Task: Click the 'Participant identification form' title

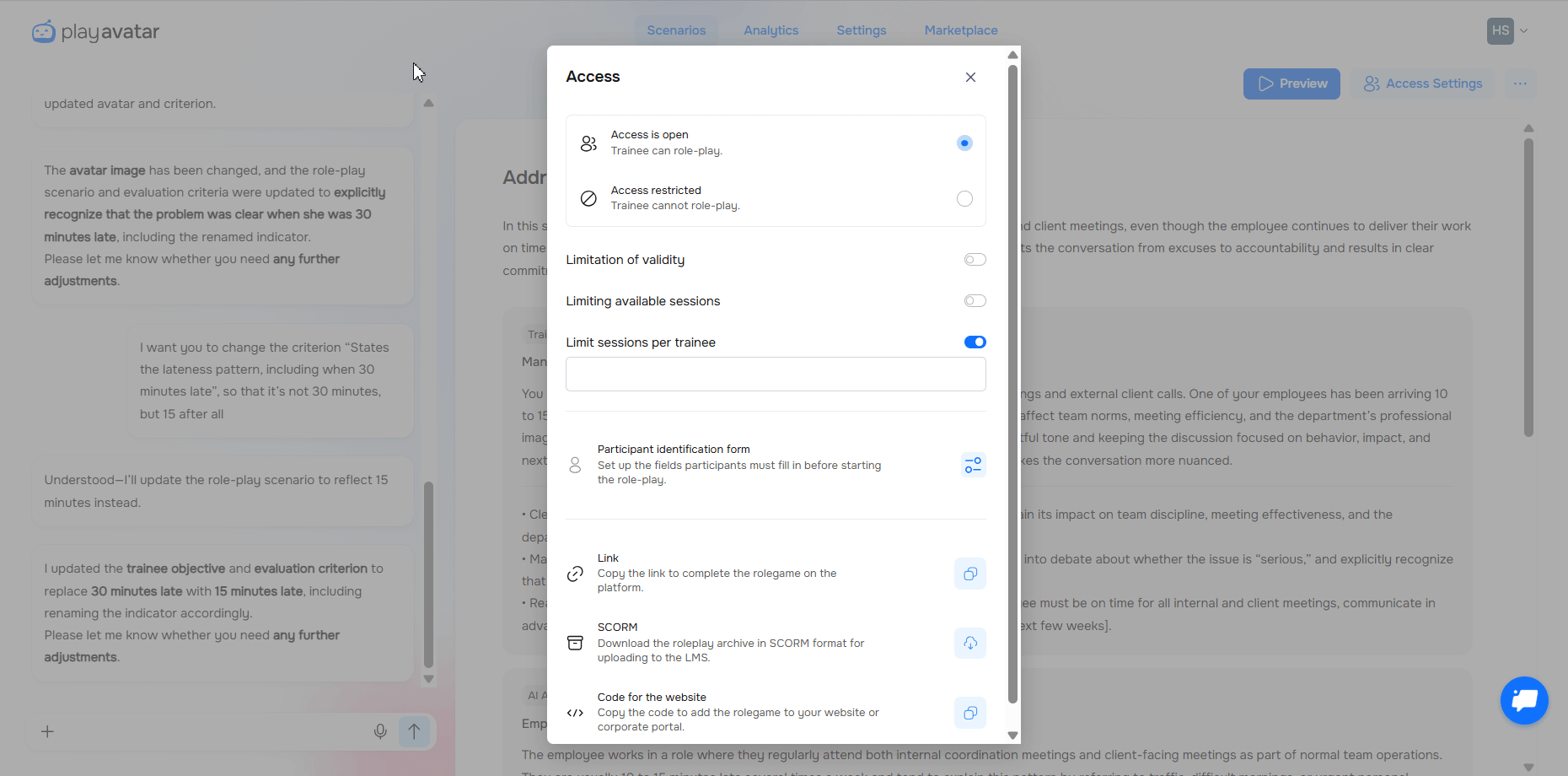Action: [674, 450]
